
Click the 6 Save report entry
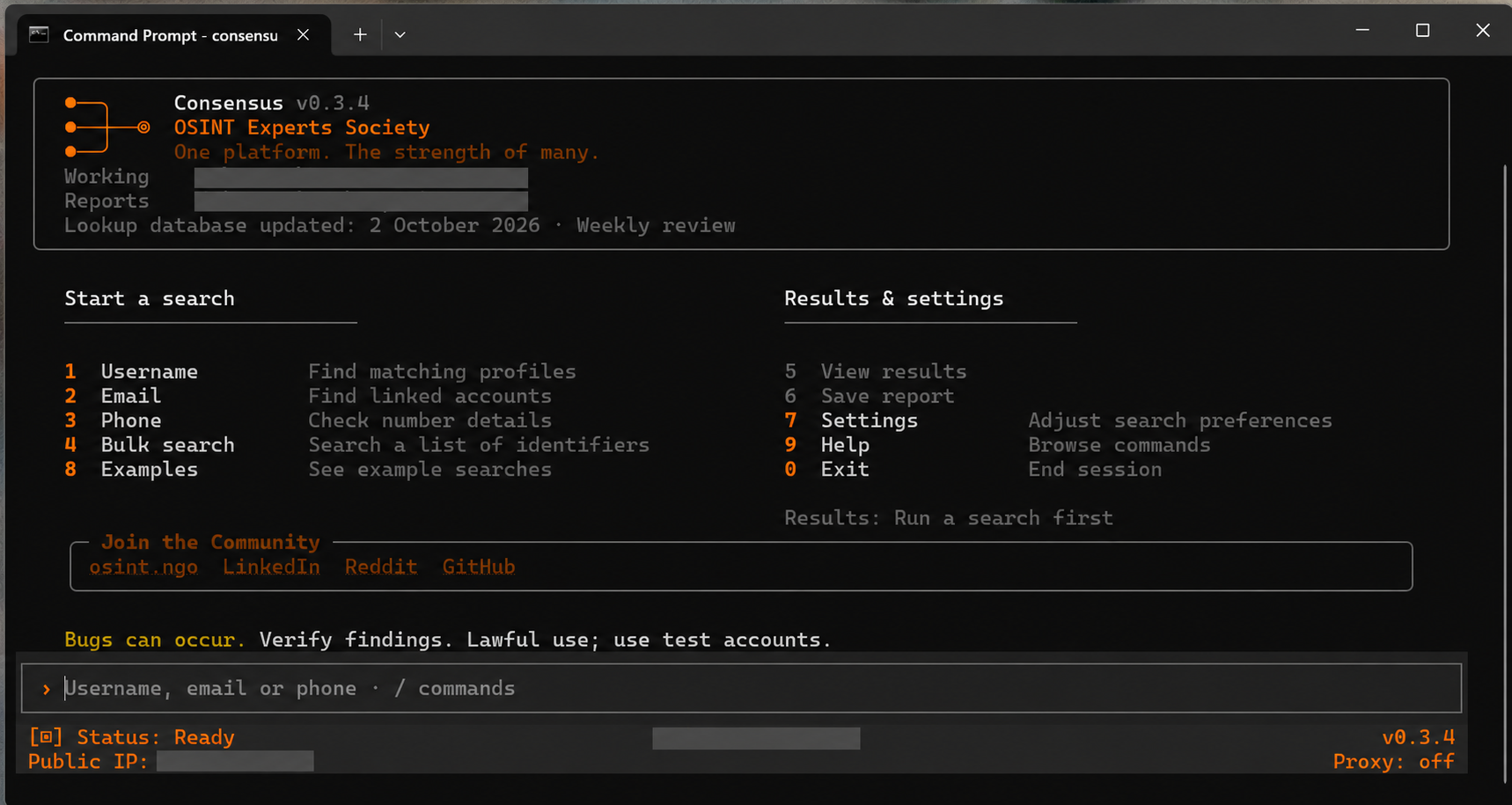point(870,396)
